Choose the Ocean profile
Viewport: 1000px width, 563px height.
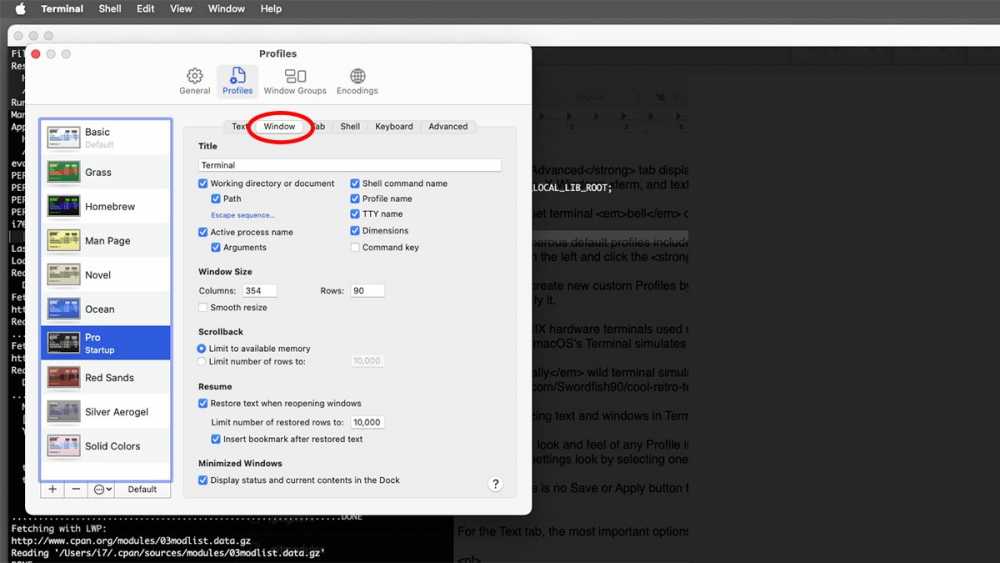tap(106, 309)
